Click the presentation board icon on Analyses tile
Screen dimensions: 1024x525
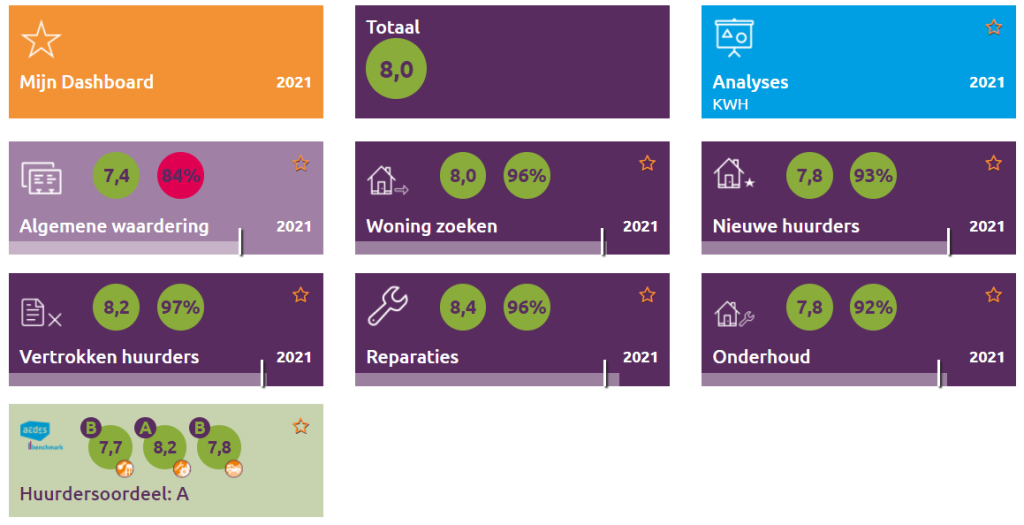(733, 38)
